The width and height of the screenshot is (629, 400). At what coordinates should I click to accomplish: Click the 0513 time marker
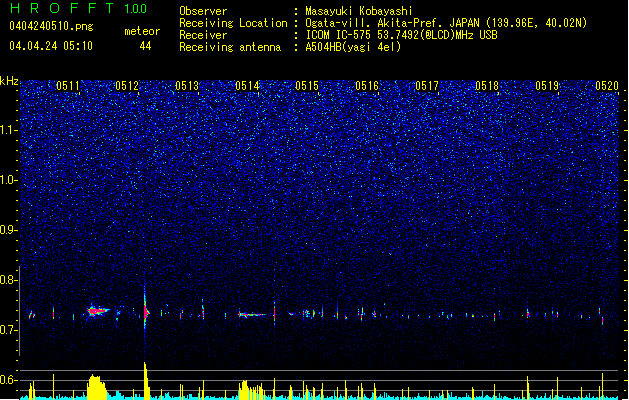tap(187, 86)
